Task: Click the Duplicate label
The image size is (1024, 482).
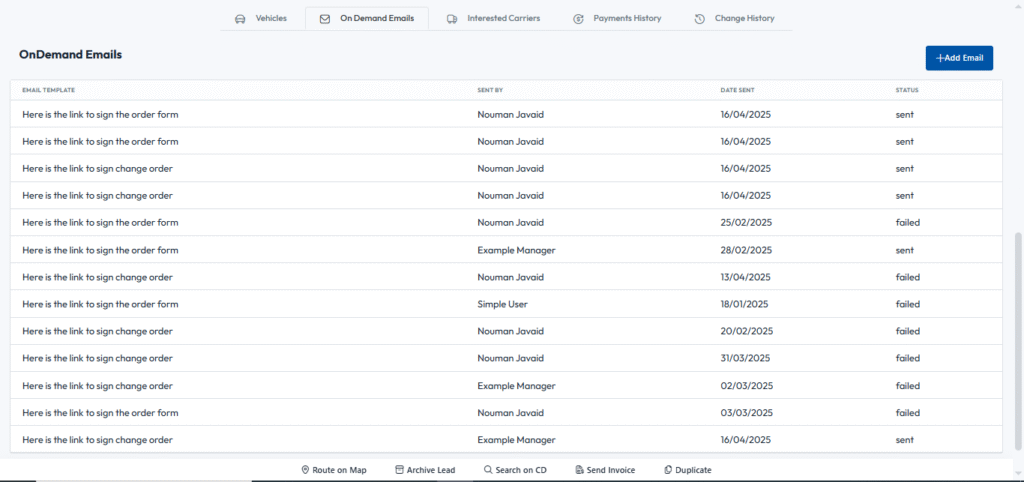Action: (x=694, y=470)
